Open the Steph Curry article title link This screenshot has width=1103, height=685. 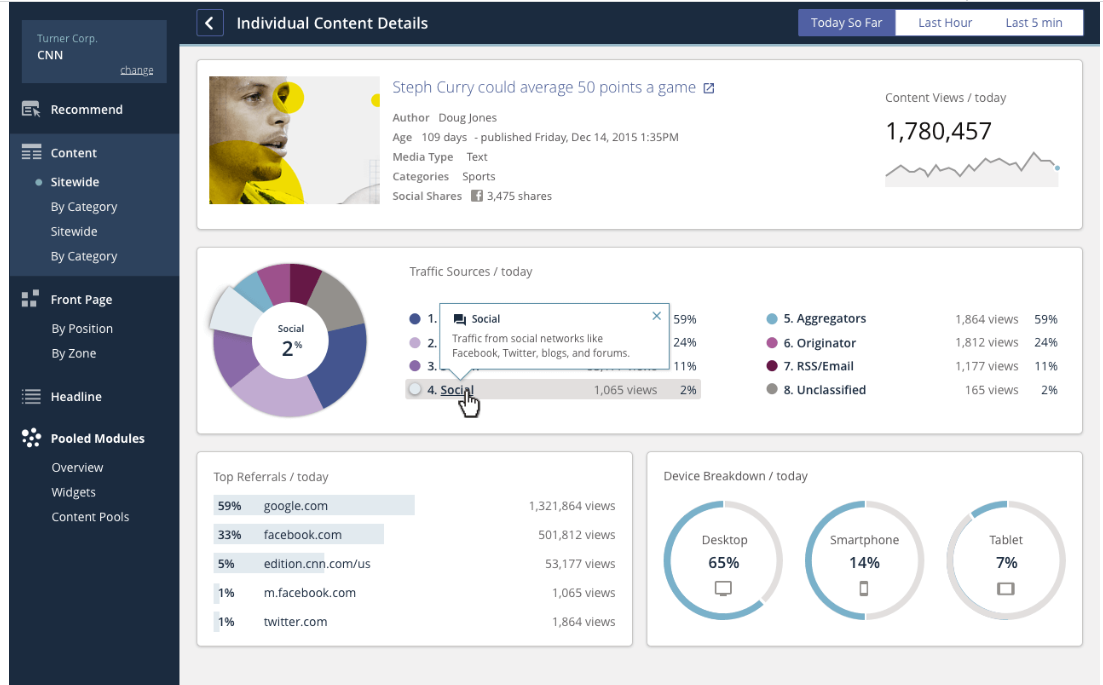[544, 87]
